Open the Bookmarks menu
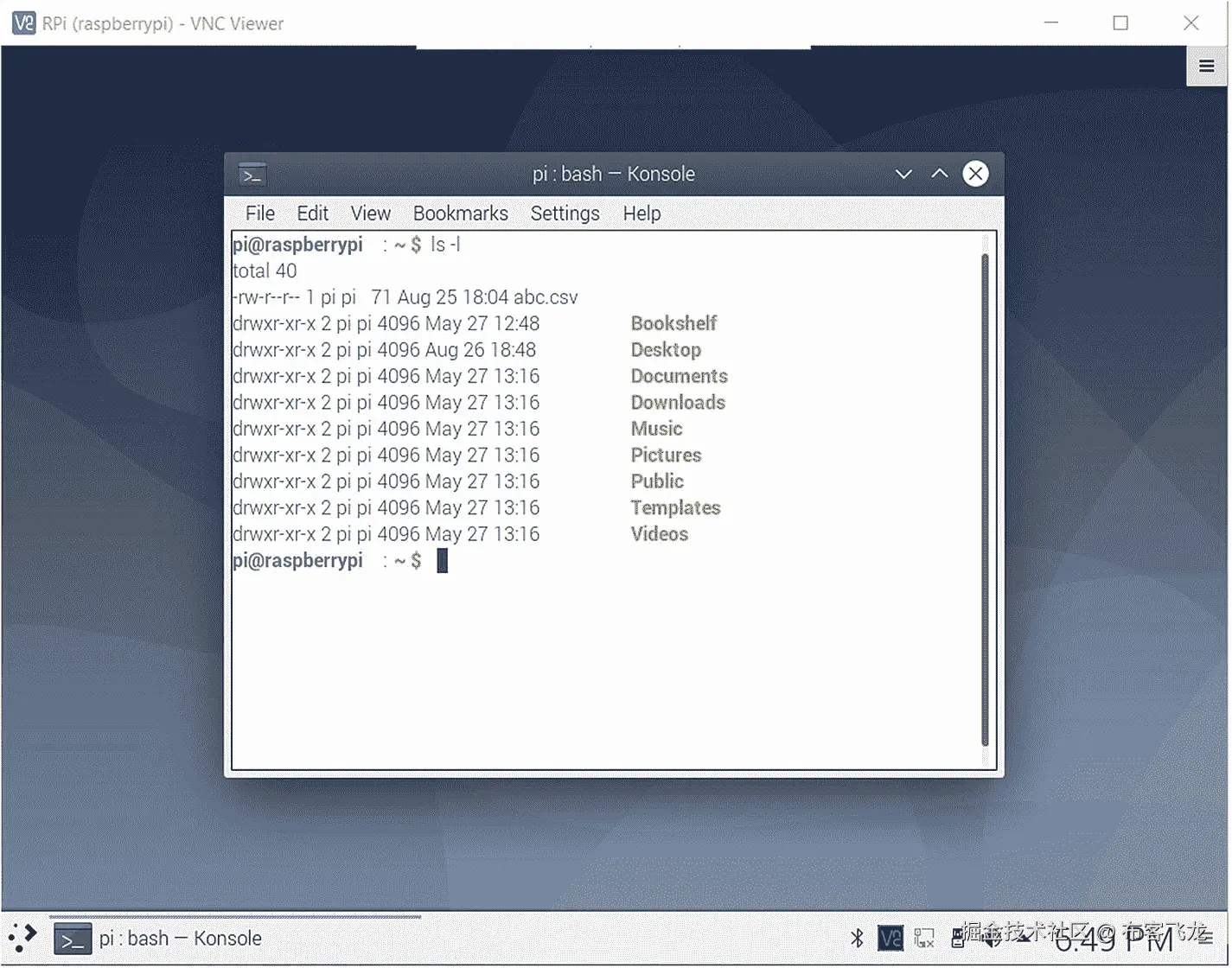This screenshot has height=968, width=1232. [x=461, y=213]
